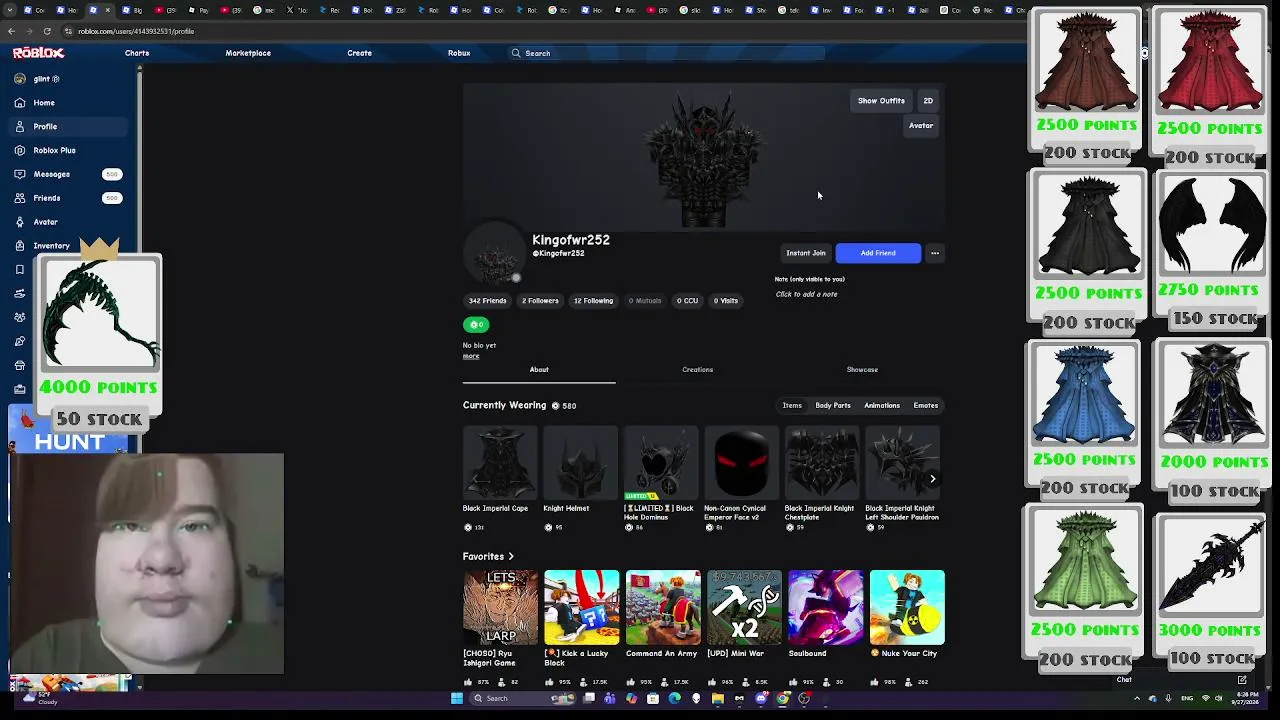Viewport: 1280px width, 720px height.
Task: Click the green Robux badge under the friend counts
Action: [x=476, y=324]
